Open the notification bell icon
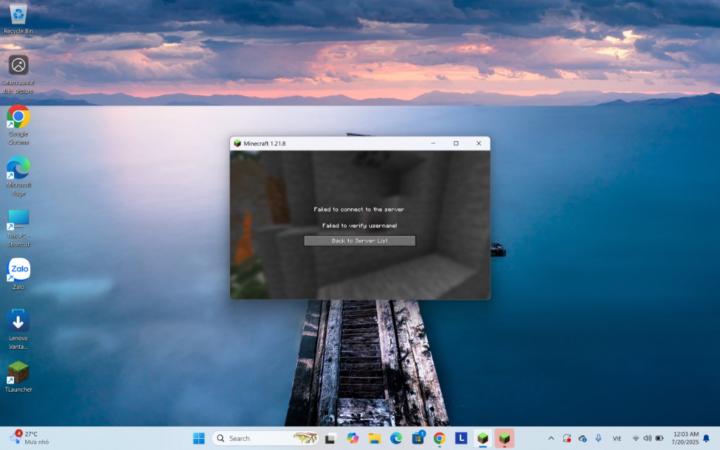The image size is (720, 450). point(707,439)
